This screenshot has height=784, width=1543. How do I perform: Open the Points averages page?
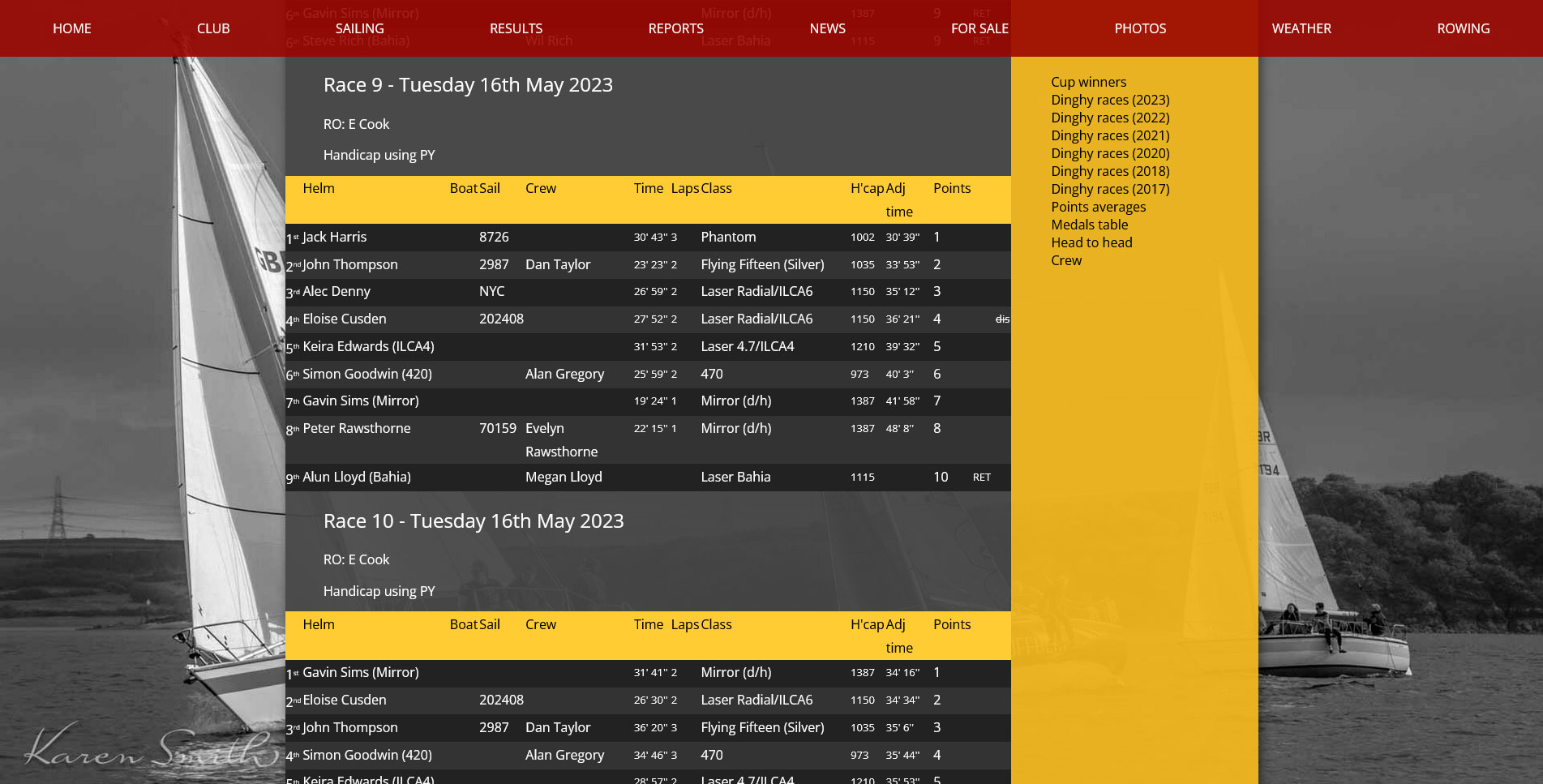[x=1098, y=207]
